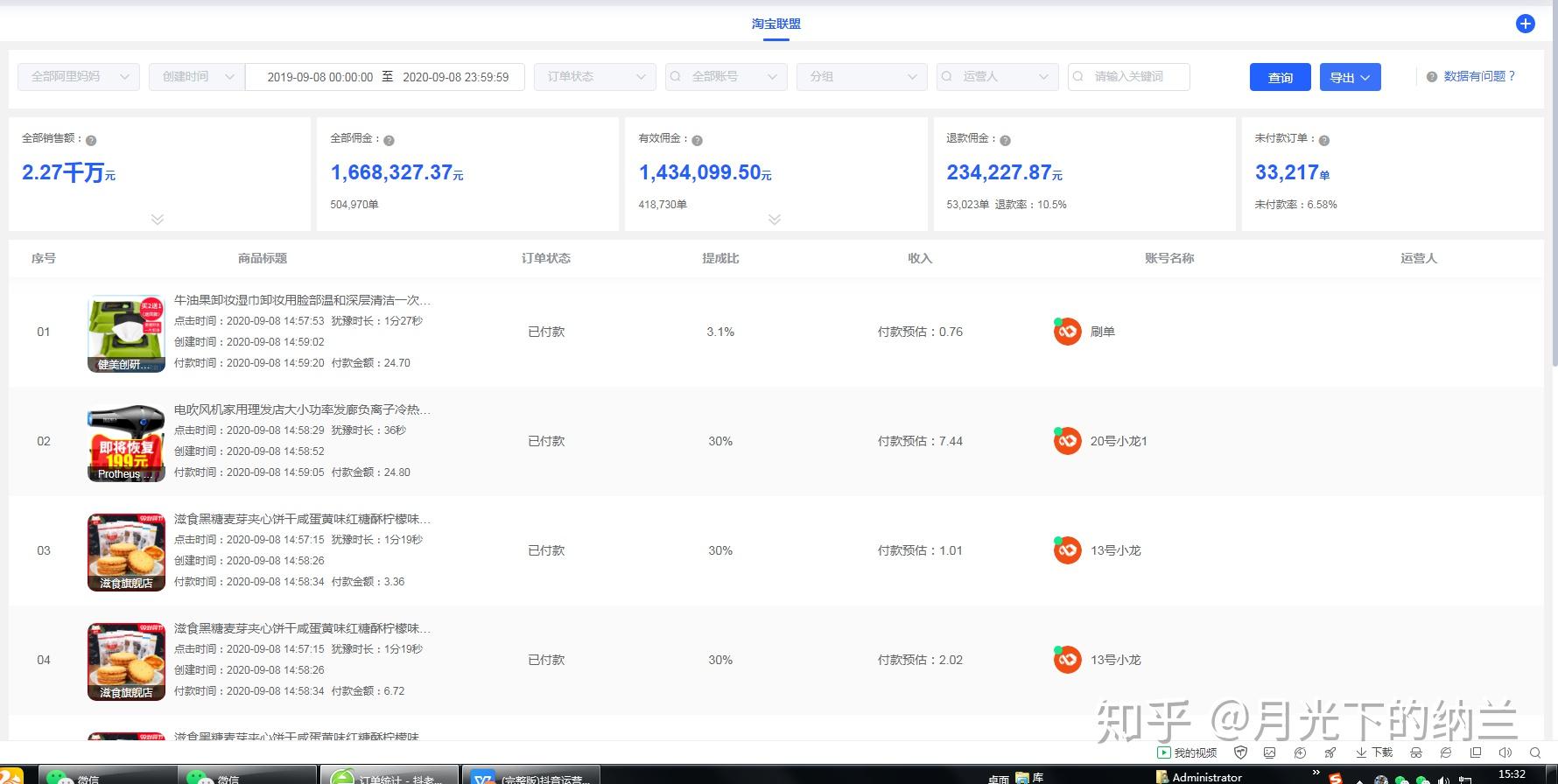Click the 付款预估：7.44 income cell
The width and height of the screenshot is (1558, 784).
pyautogui.click(x=920, y=441)
